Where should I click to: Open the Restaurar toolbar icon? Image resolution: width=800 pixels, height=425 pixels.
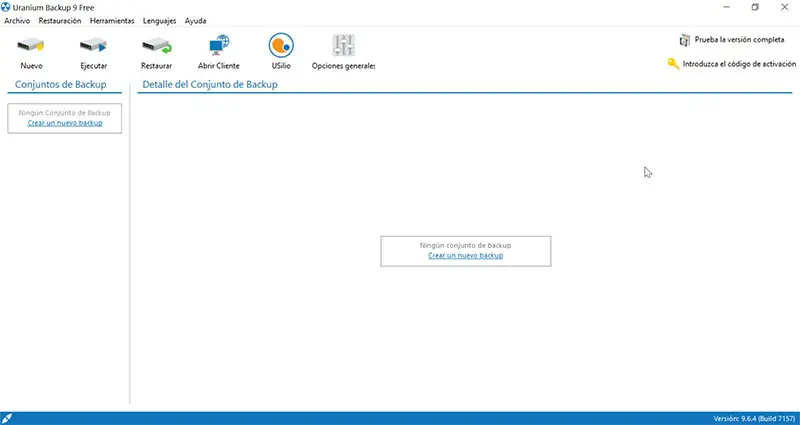coord(157,46)
